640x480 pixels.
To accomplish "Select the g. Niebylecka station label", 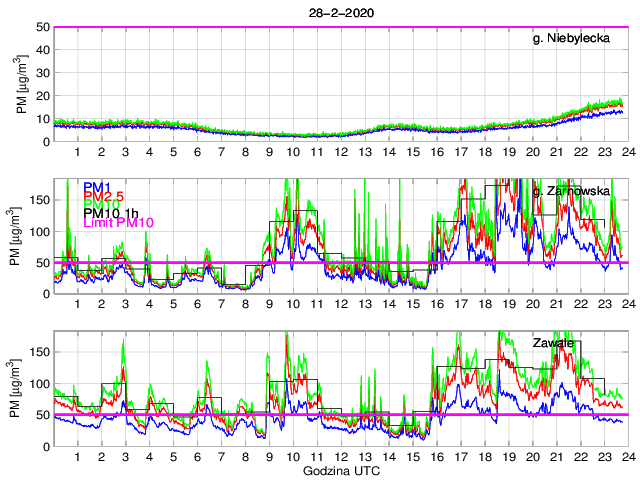I will coord(577,38).
